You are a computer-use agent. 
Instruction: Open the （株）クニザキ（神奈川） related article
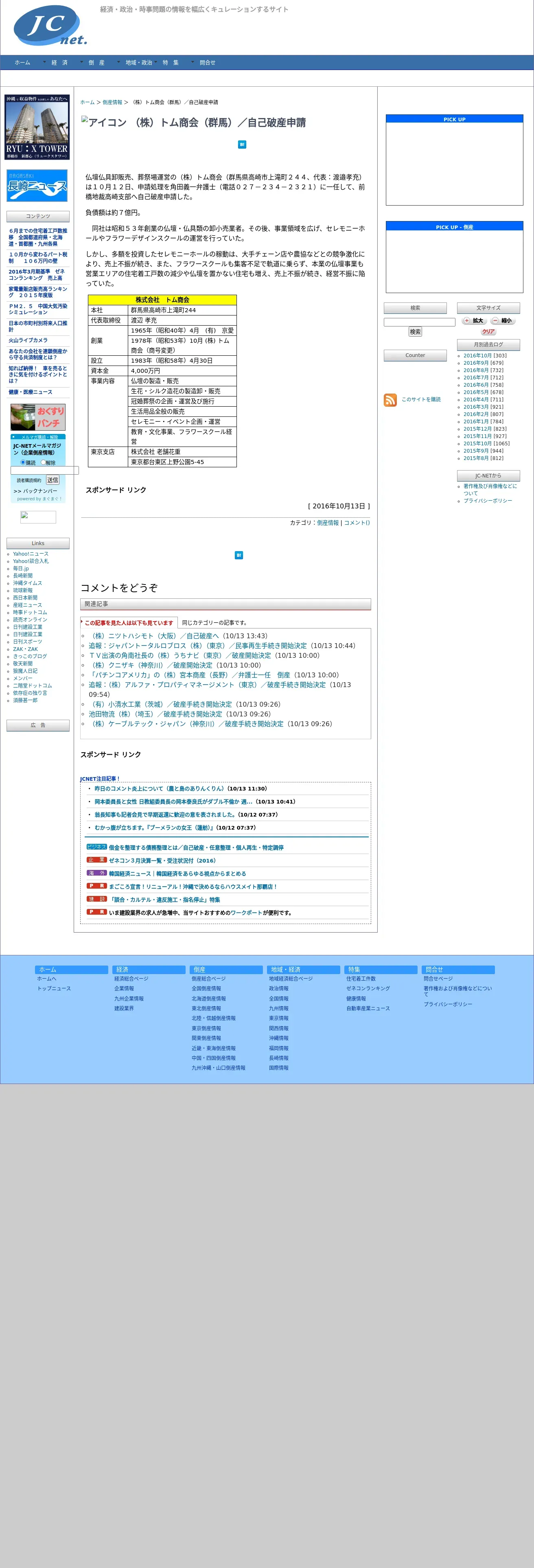point(151,665)
